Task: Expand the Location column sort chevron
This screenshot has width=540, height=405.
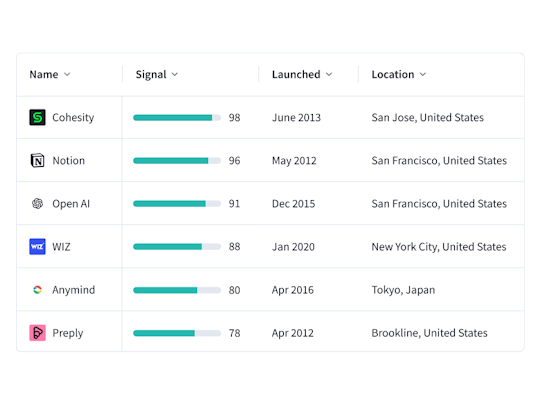Action: pyautogui.click(x=423, y=74)
